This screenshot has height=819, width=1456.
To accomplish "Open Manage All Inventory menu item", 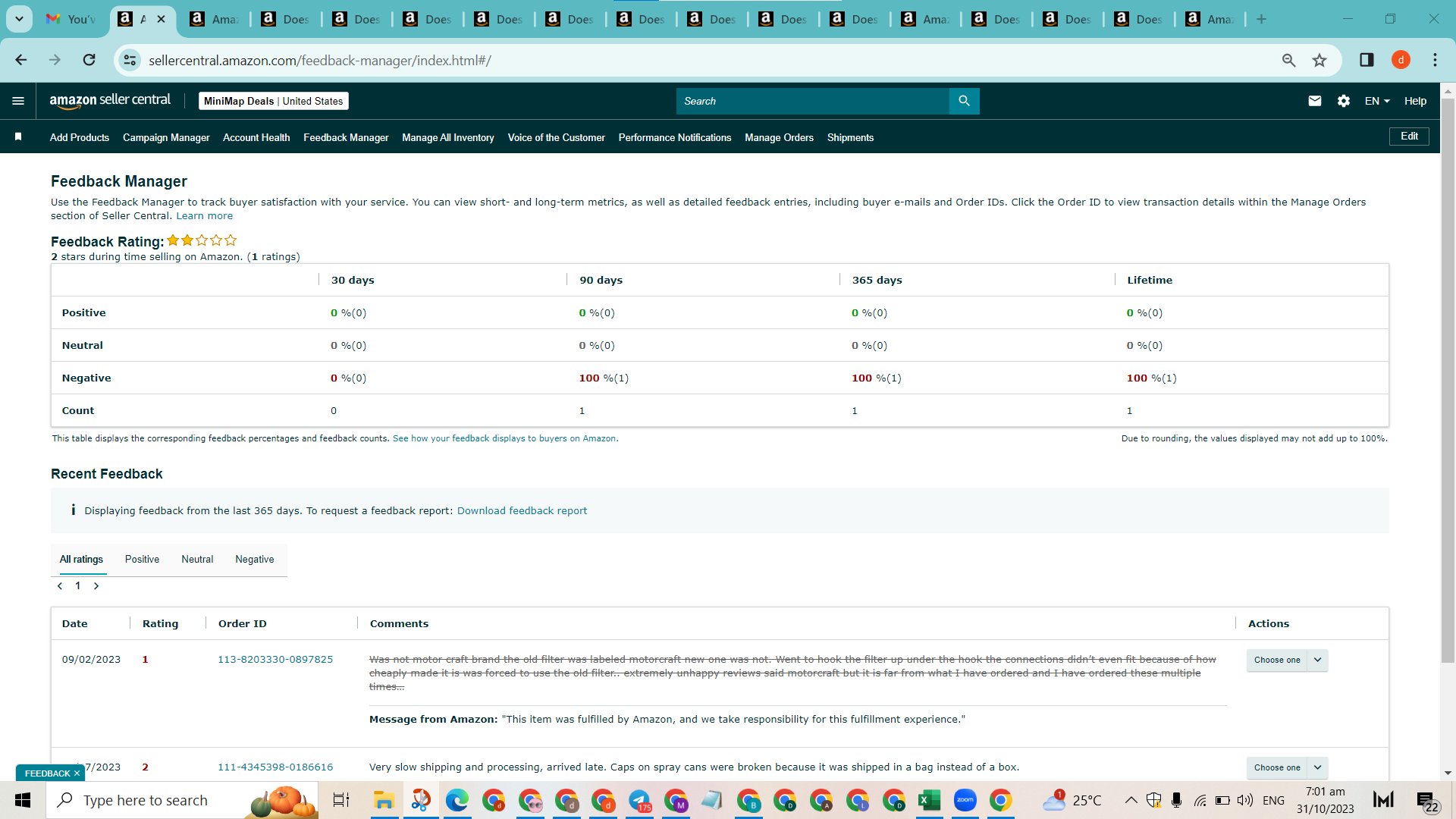I will tap(448, 137).
